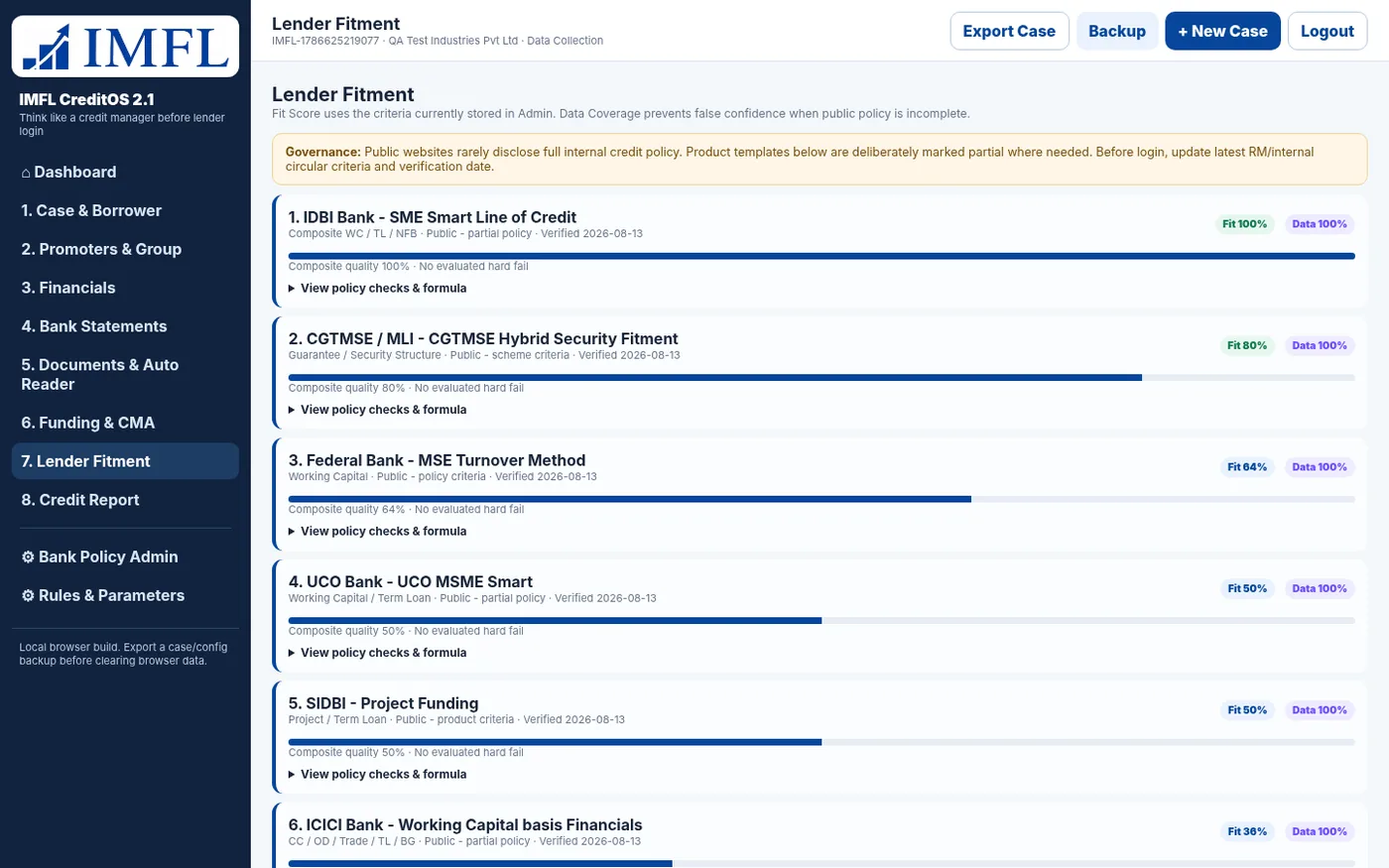Open Rules & Parameters settings

click(x=125, y=595)
